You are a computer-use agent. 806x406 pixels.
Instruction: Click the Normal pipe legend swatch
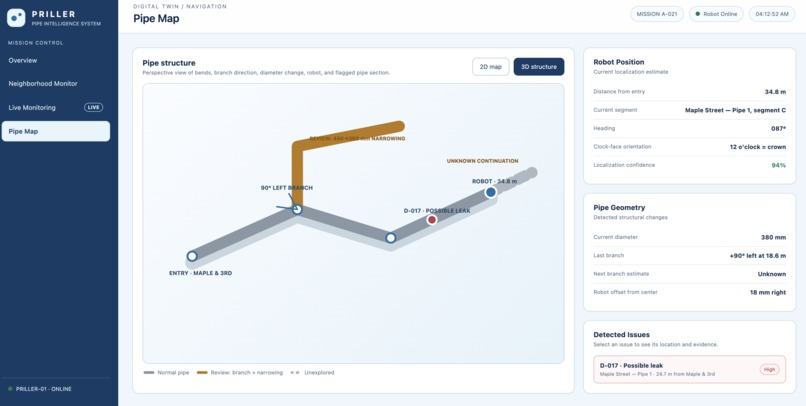coord(149,373)
